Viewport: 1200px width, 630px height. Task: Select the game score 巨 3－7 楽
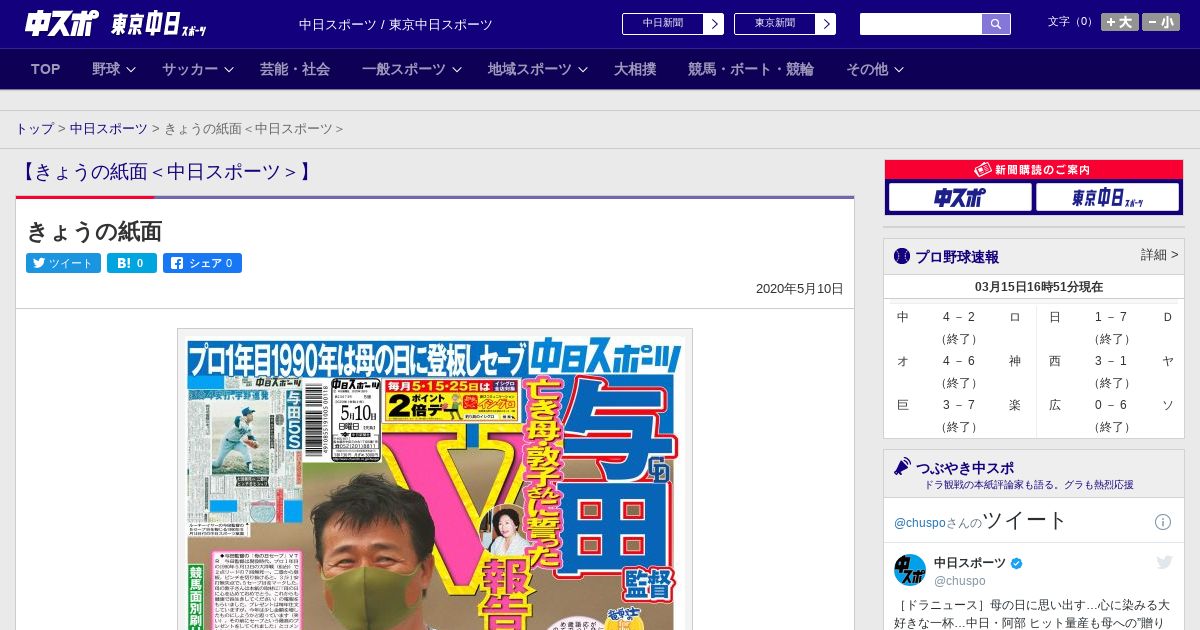tap(959, 416)
